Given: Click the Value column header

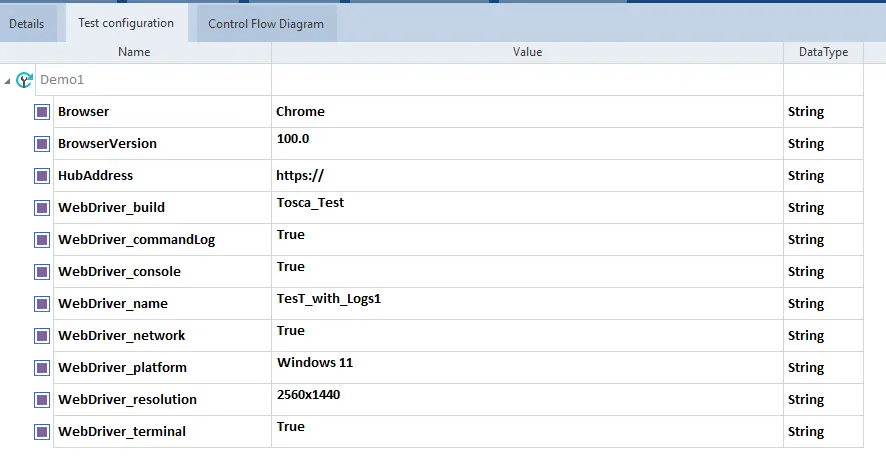Looking at the screenshot, I should coord(527,52).
